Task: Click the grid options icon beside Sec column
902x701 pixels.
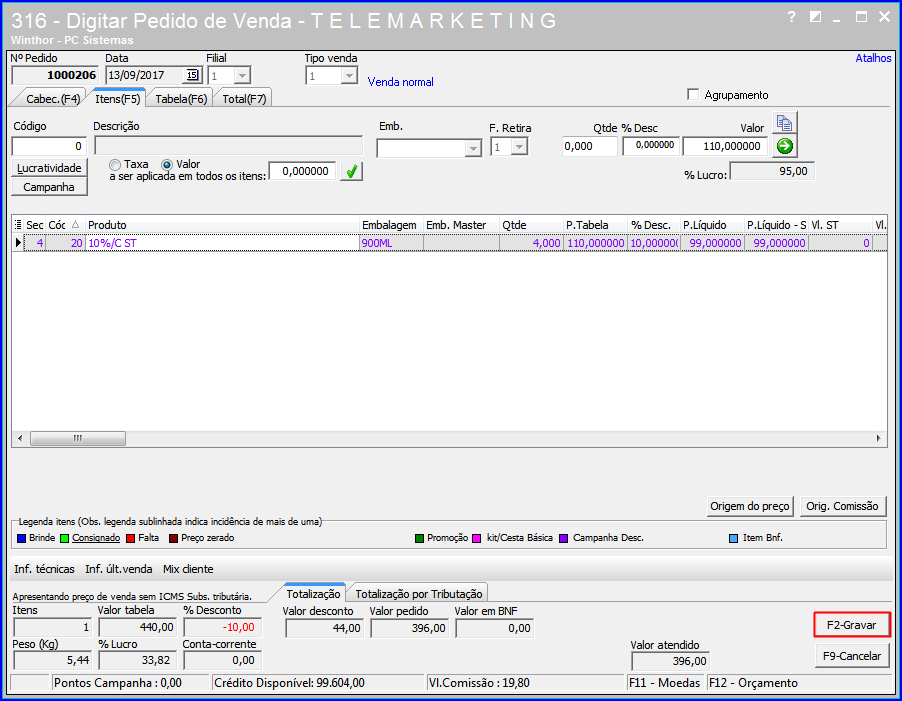Action: (18, 225)
